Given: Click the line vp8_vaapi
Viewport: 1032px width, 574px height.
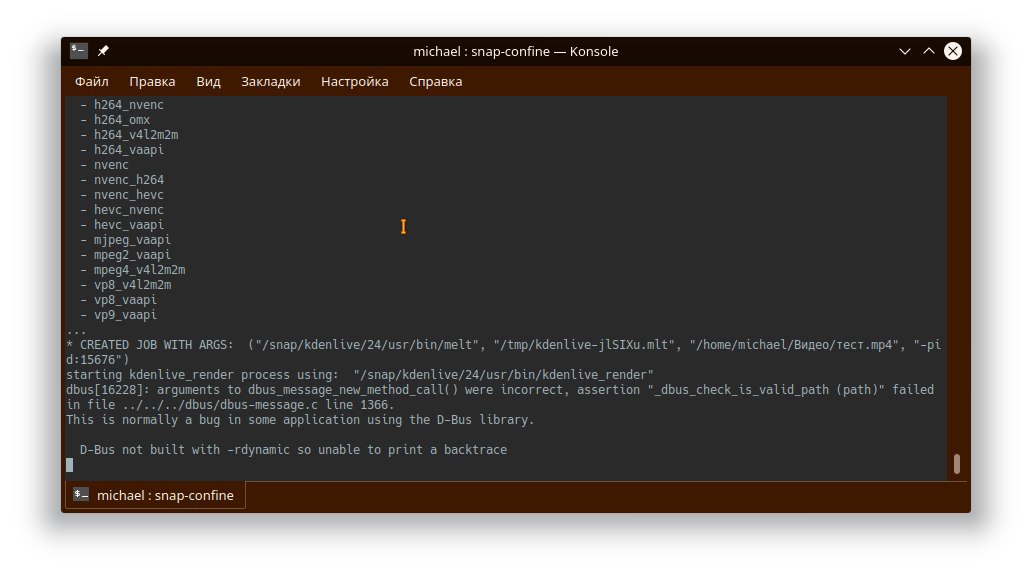Looking at the screenshot, I should [x=125, y=300].
